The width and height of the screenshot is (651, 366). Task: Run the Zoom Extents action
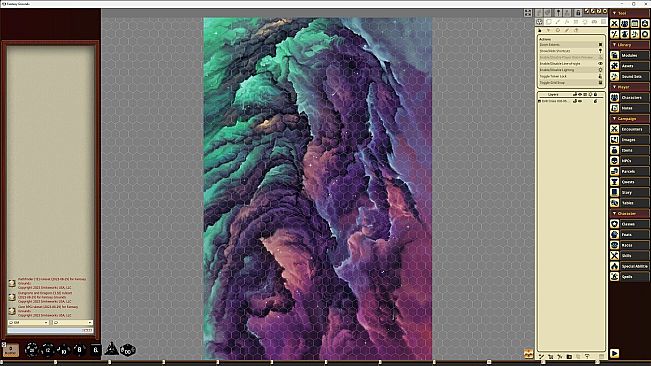tap(570, 44)
